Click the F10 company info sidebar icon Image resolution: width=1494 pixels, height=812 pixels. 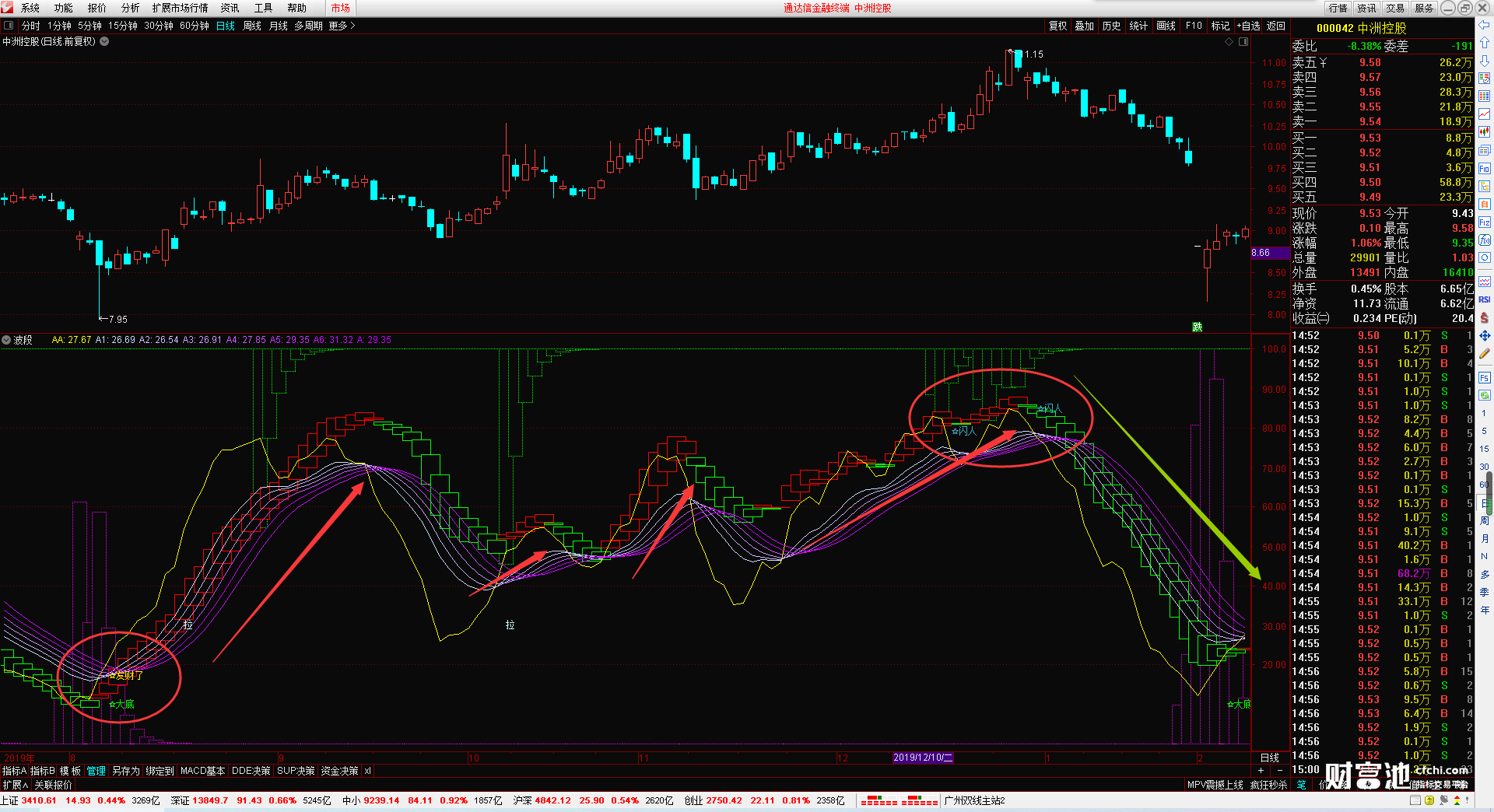click(x=1485, y=168)
